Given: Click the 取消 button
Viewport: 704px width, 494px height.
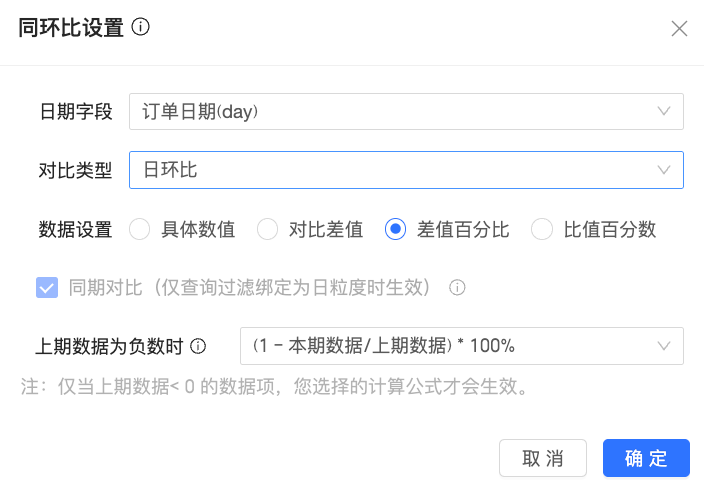Looking at the screenshot, I should [x=543, y=459].
